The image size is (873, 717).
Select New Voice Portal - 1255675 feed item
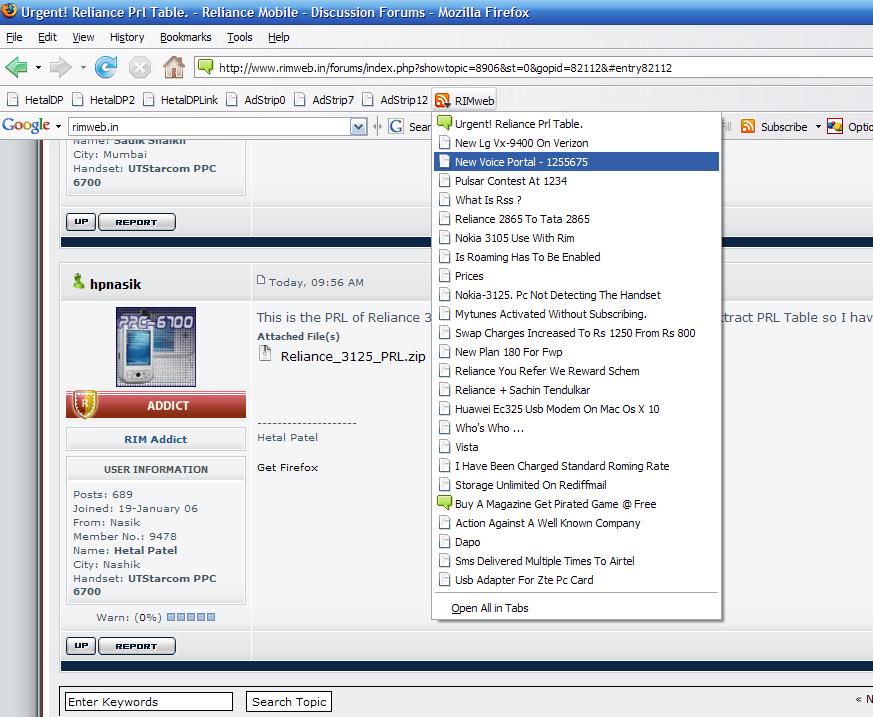[x=576, y=162]
